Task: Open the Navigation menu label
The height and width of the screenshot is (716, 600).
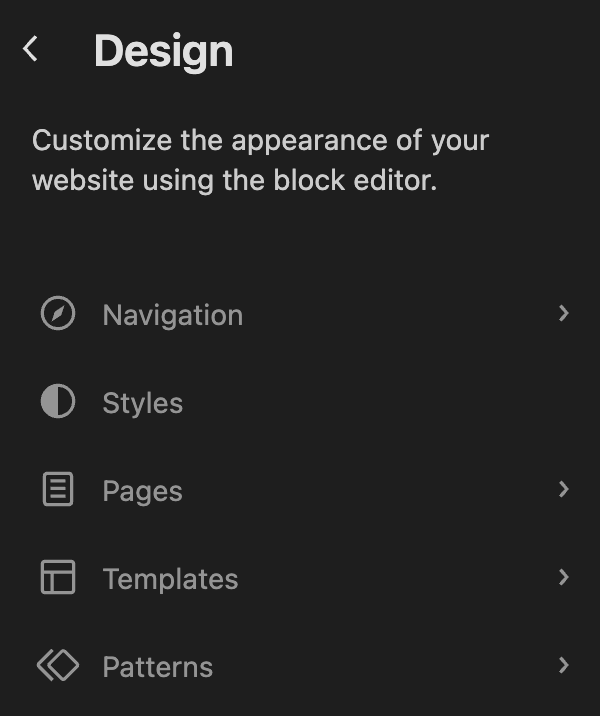Action: click(172, 315)
